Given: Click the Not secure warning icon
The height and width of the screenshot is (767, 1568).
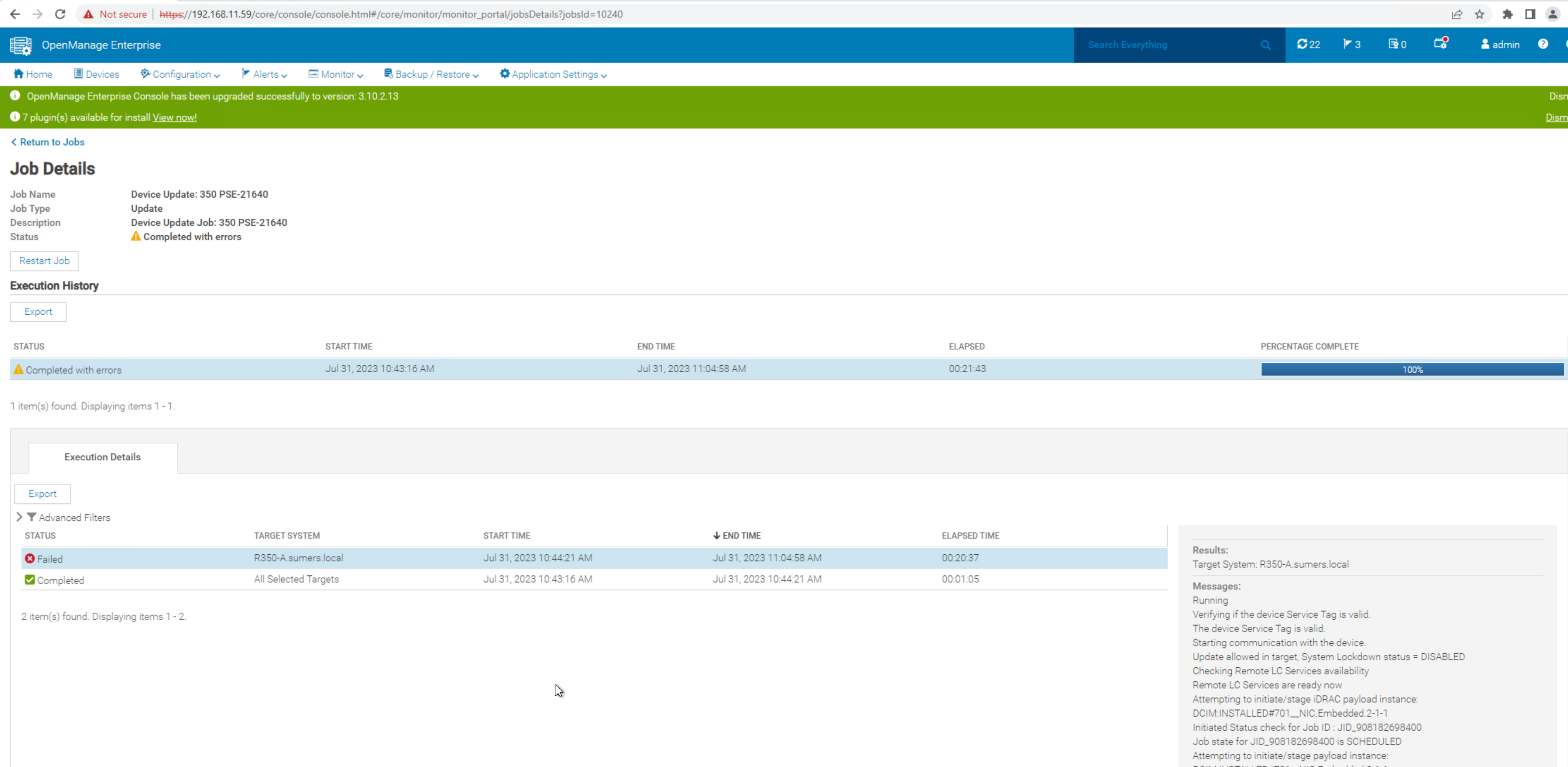Looking at the screenshot, I should point(89,14).
